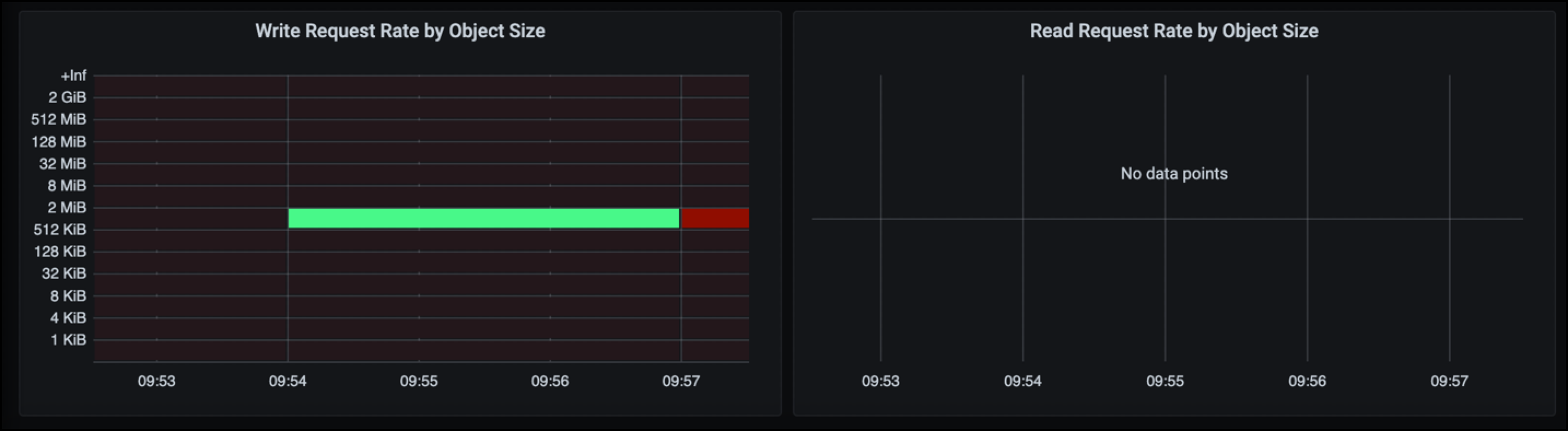Click the 'No data points' message
Screen dimensions: 1568x431
[x=1174, y=174]
